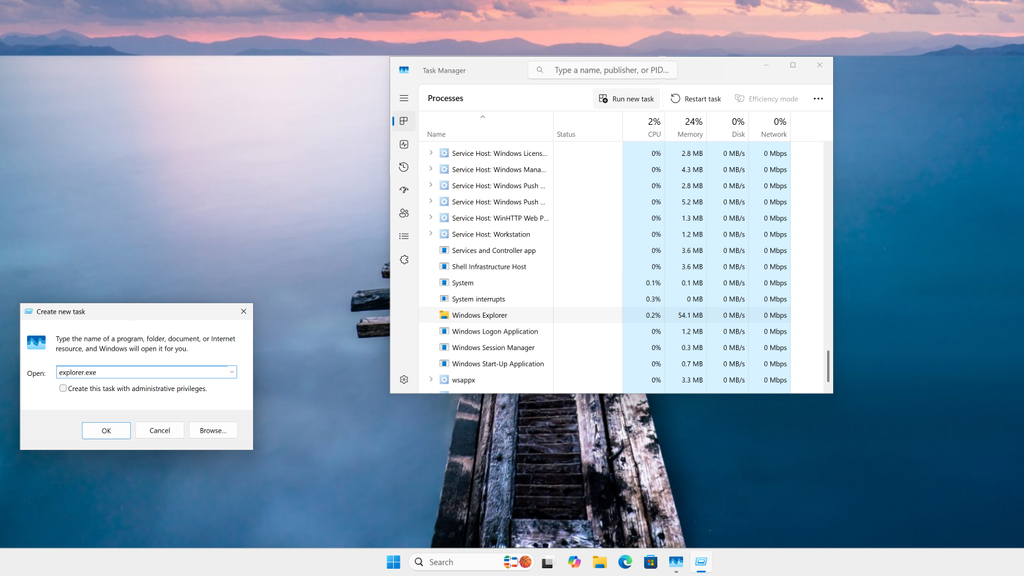
Task: Open the Users page in Task Manager
Action: [403, 213]
